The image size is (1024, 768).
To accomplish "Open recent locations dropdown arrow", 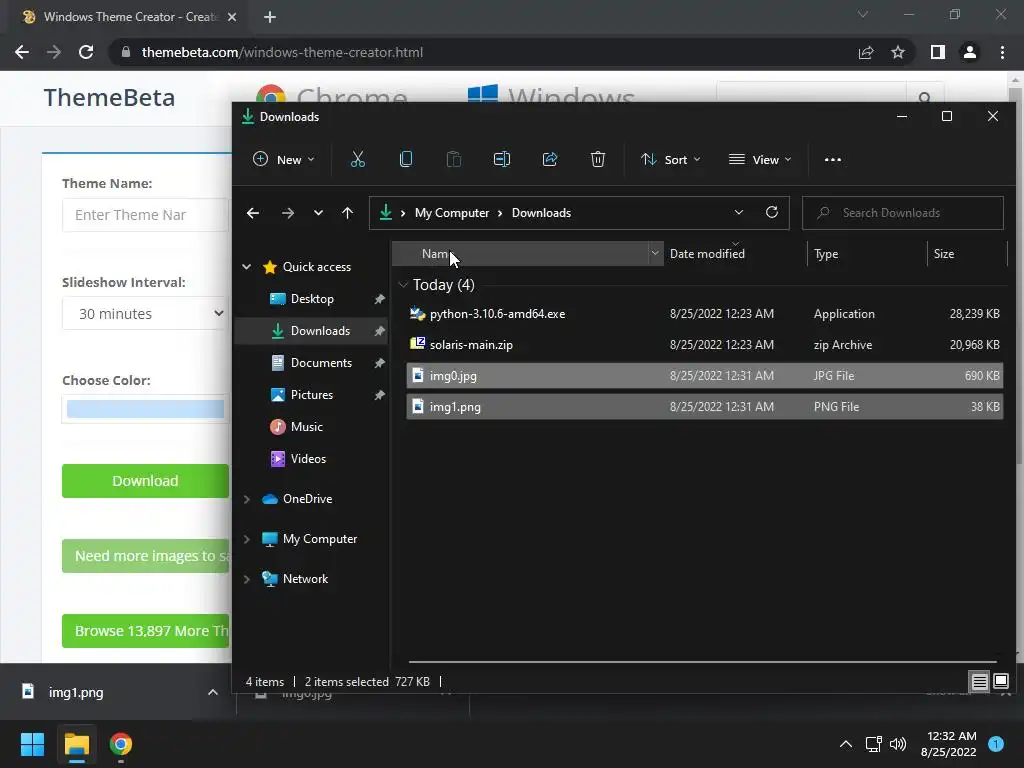I will pyautogui.click(x=318, y=213).
